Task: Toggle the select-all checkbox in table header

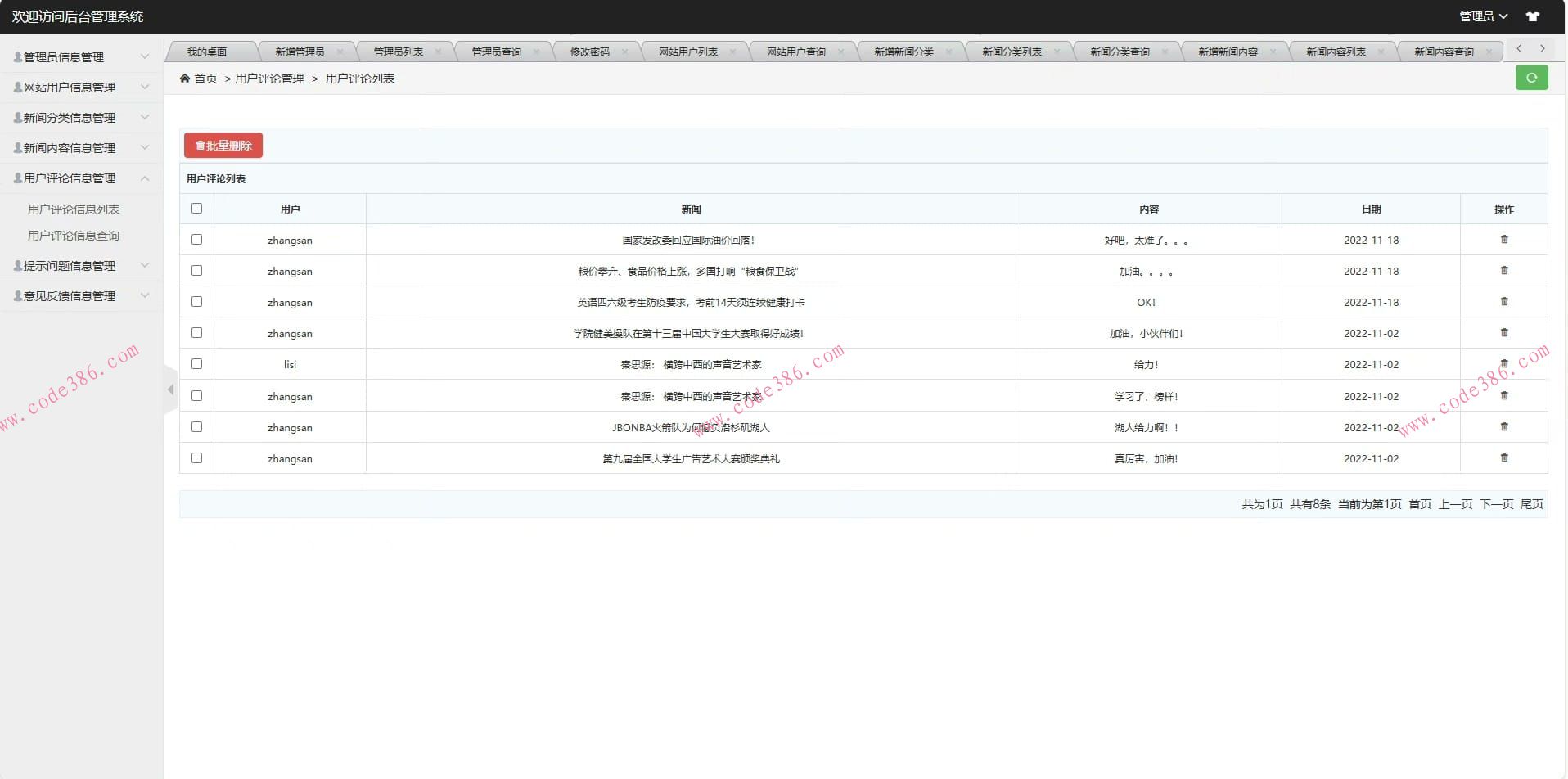Action: coord(196,209)
